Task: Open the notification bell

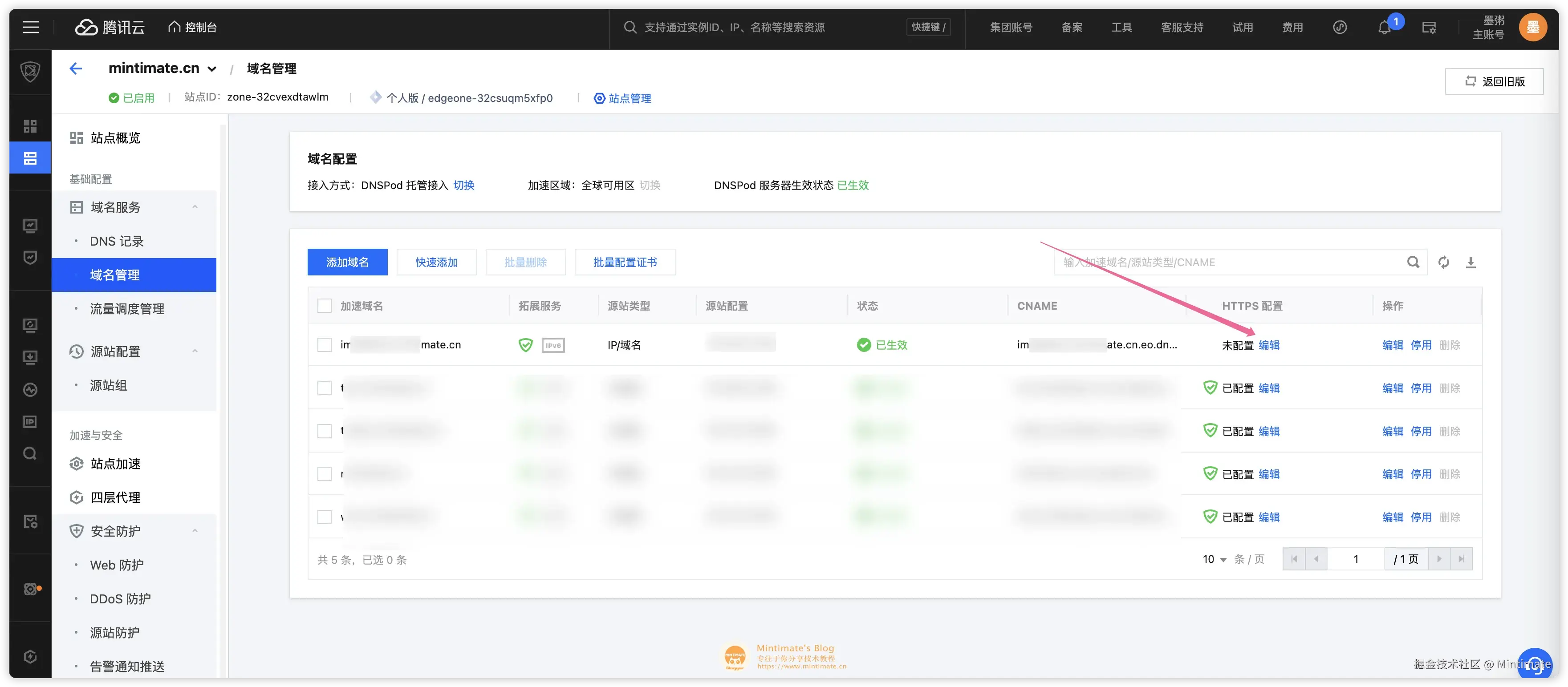Action: click(x=1384, y=28)
